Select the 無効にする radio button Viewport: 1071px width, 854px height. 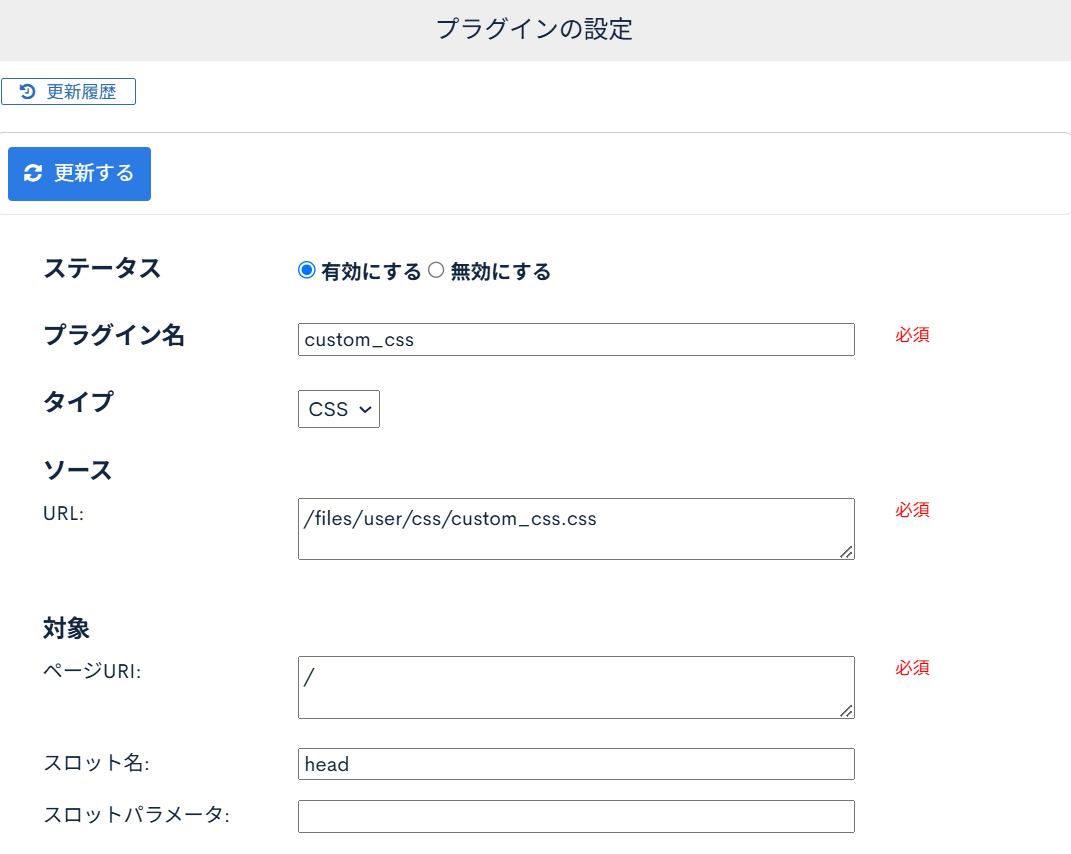[435, 270]
